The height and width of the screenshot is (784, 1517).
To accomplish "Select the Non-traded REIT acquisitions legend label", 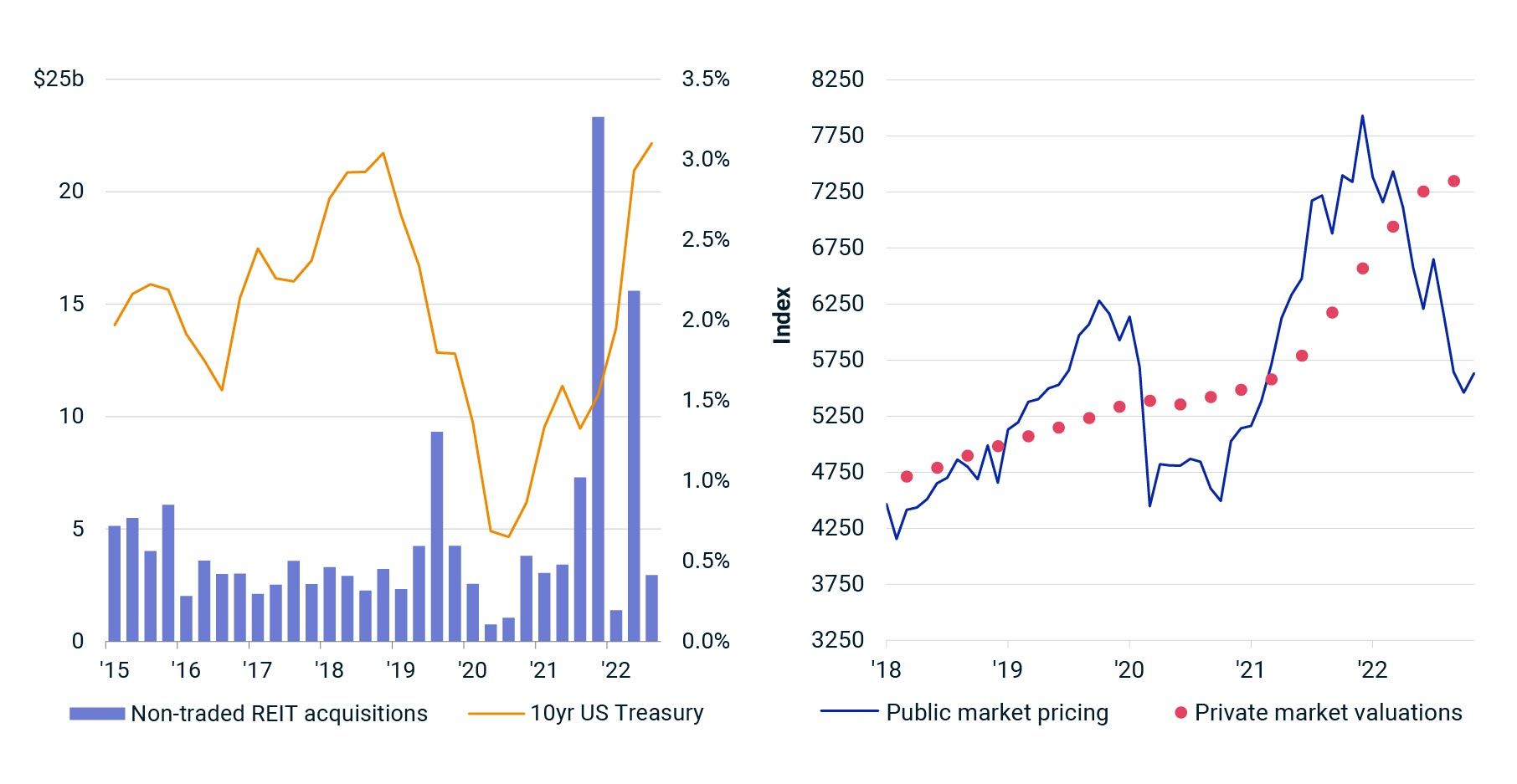I will (279, 714).
